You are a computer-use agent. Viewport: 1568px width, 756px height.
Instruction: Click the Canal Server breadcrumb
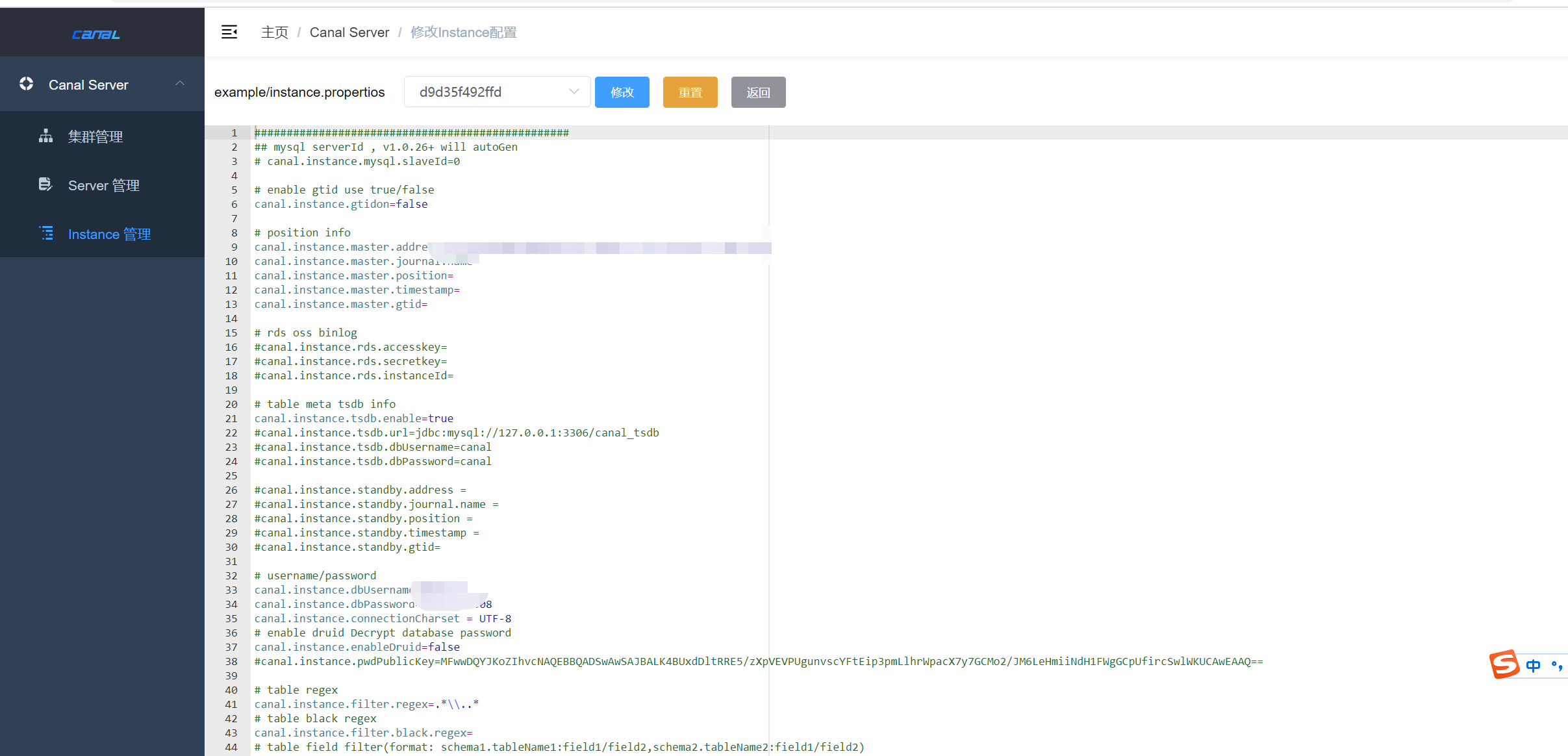click(x=349, y=32)
